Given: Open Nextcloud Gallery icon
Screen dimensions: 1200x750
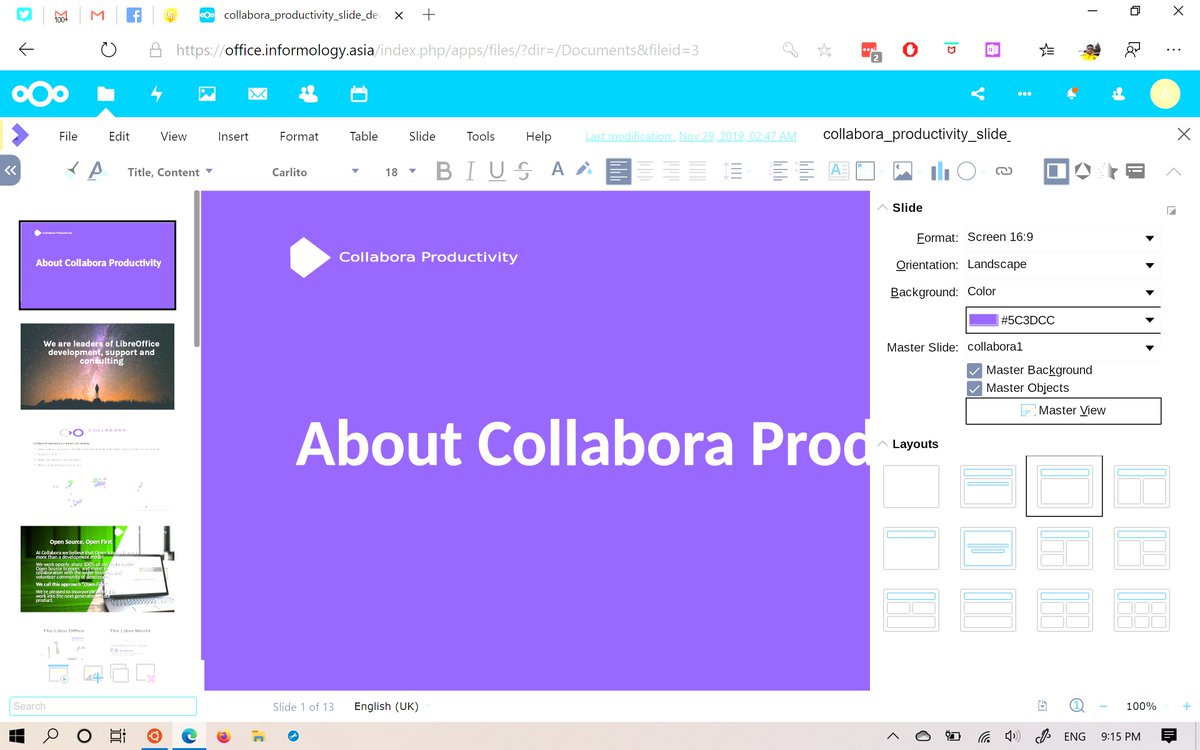Looking at the screenshot, I should coord(207,94).
